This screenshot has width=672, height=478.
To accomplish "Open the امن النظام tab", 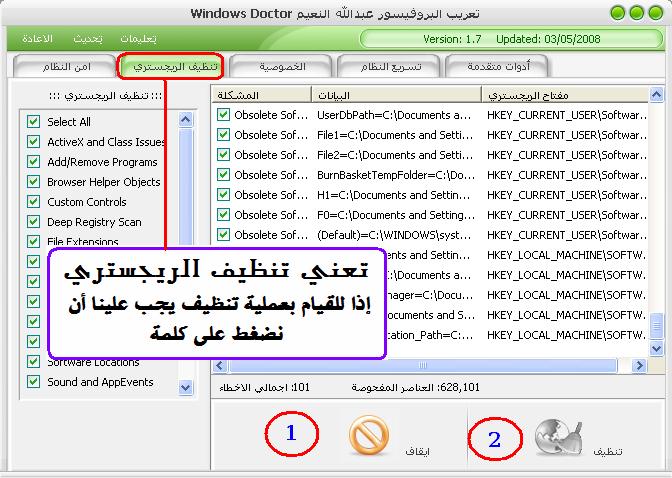I will 65,67.
